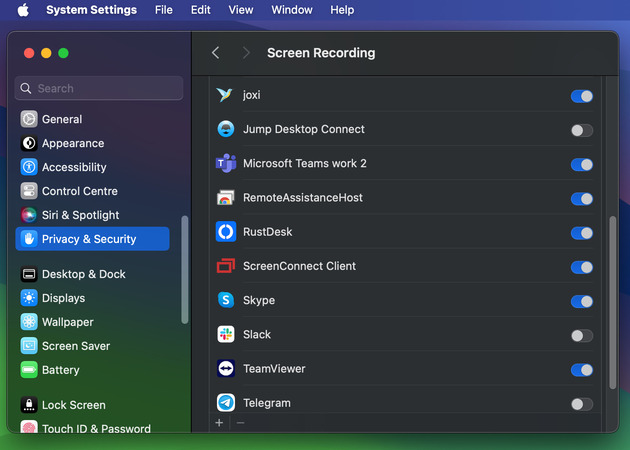Image resolution: width=630 pixels, height=450 pixels.
Task: Open the System Settings menu
Action: pos(91,10)
